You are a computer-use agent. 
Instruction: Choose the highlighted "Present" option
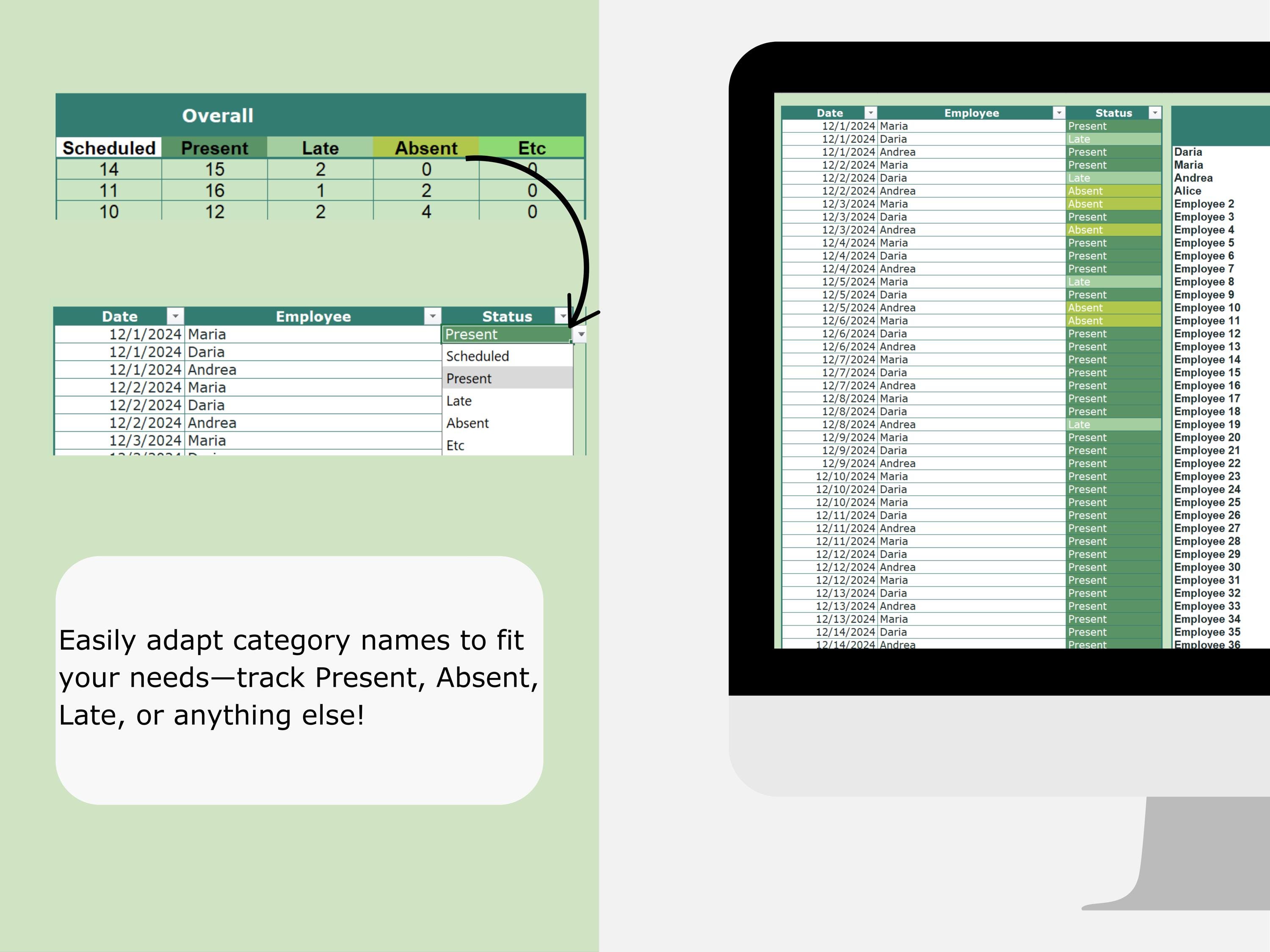coord(469,378)
